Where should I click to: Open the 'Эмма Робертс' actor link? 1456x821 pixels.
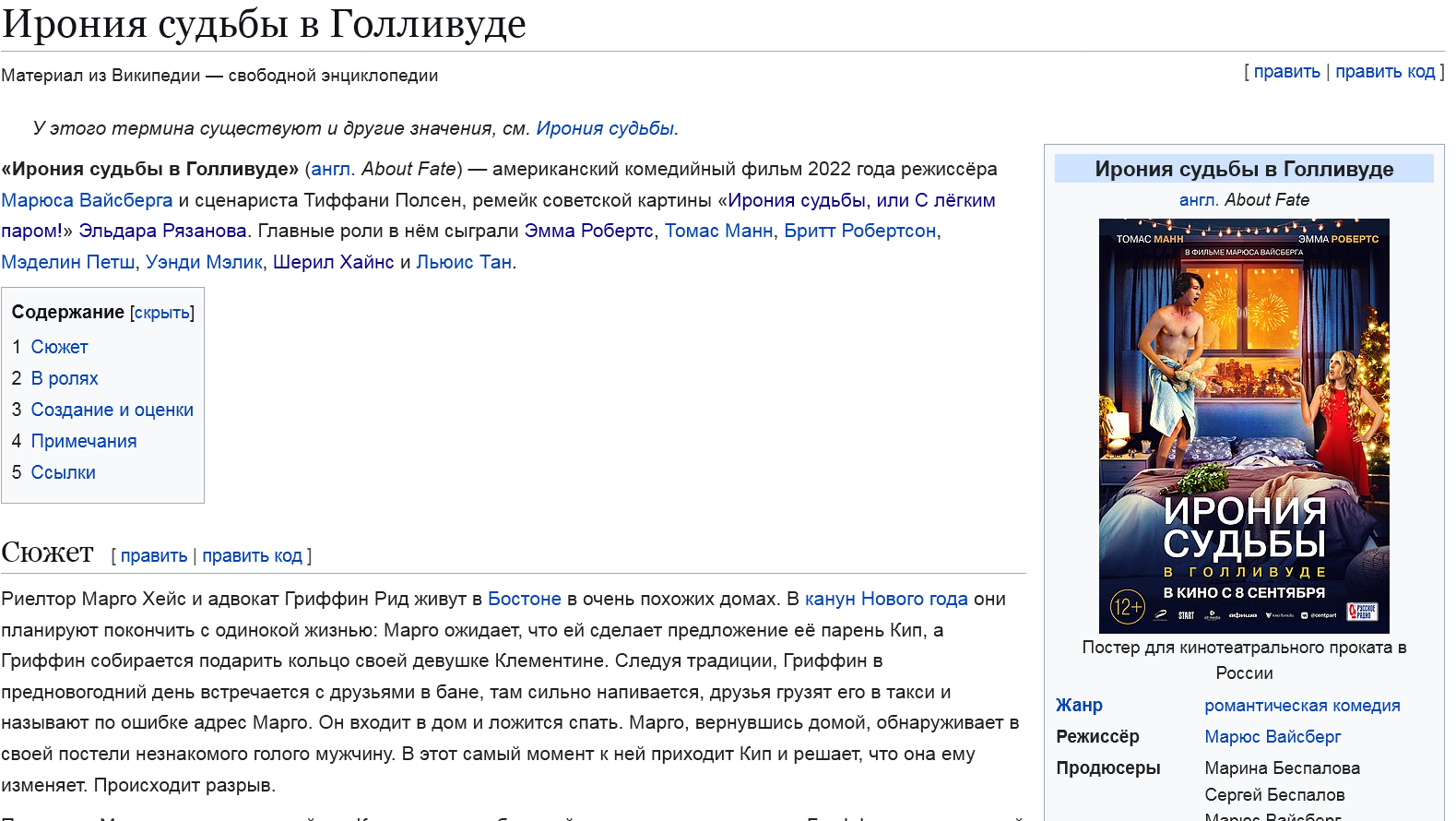[x=588, y=231]
